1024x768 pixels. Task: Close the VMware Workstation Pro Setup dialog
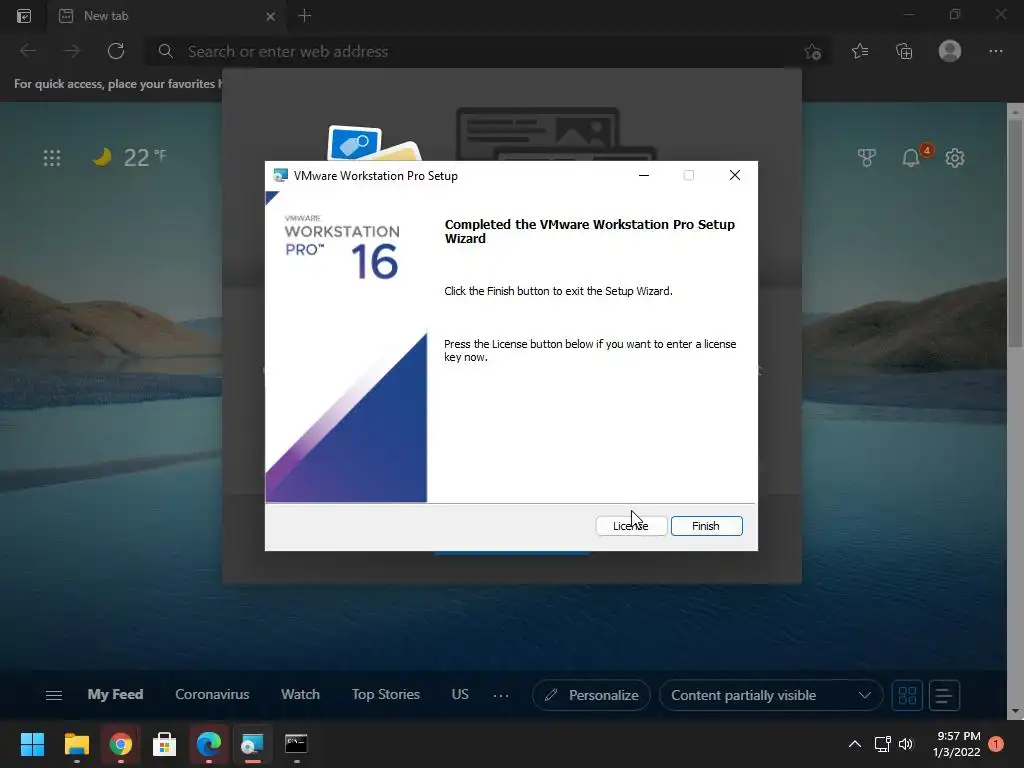(735, 175)
